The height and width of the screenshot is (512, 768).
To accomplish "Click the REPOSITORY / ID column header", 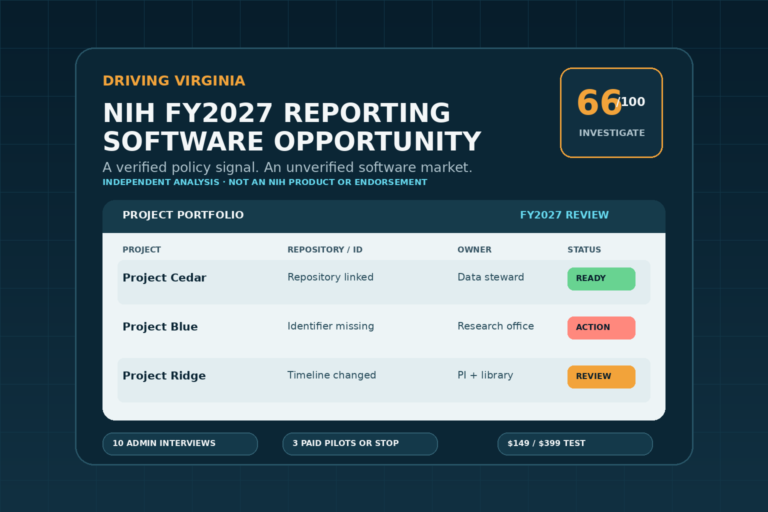I will tap(325, 249).
